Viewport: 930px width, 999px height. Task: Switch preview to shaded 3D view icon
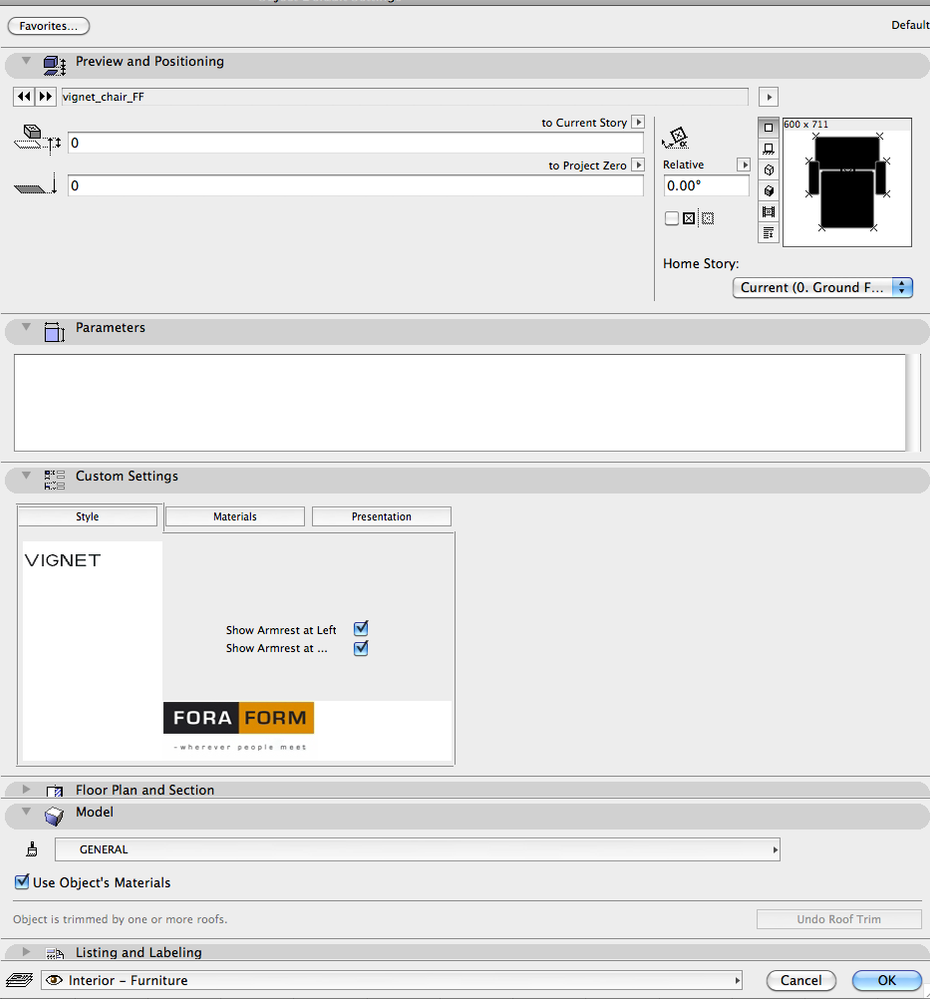tap(768, 190)
